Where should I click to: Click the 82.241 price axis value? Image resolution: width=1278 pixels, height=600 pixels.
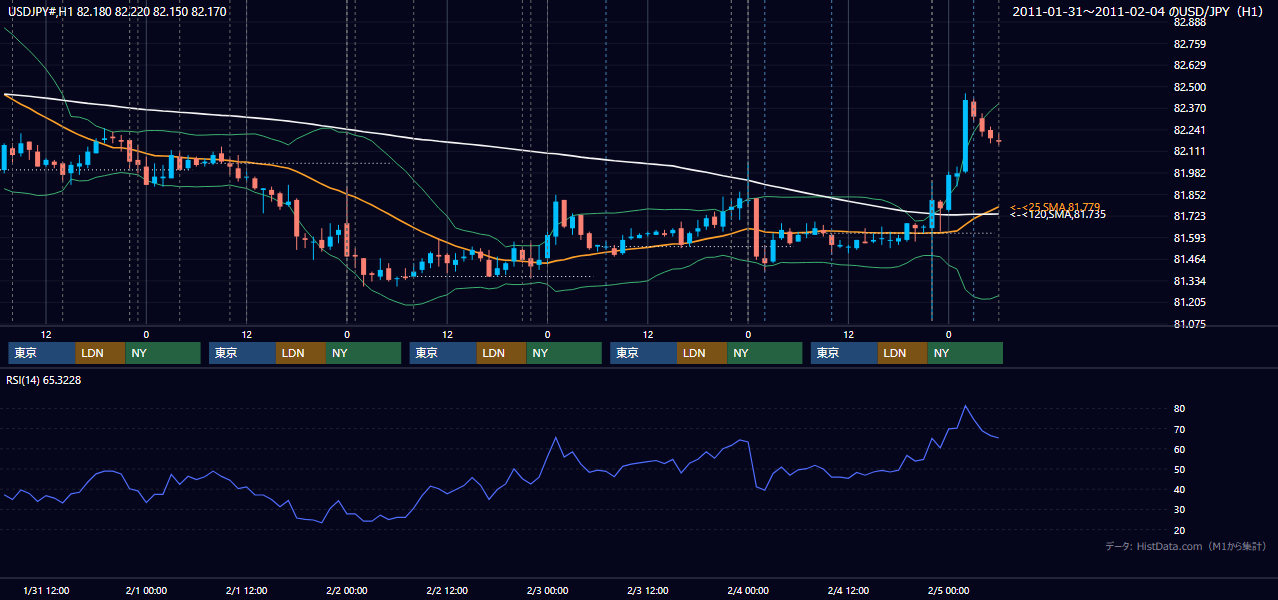point(1189,130)
